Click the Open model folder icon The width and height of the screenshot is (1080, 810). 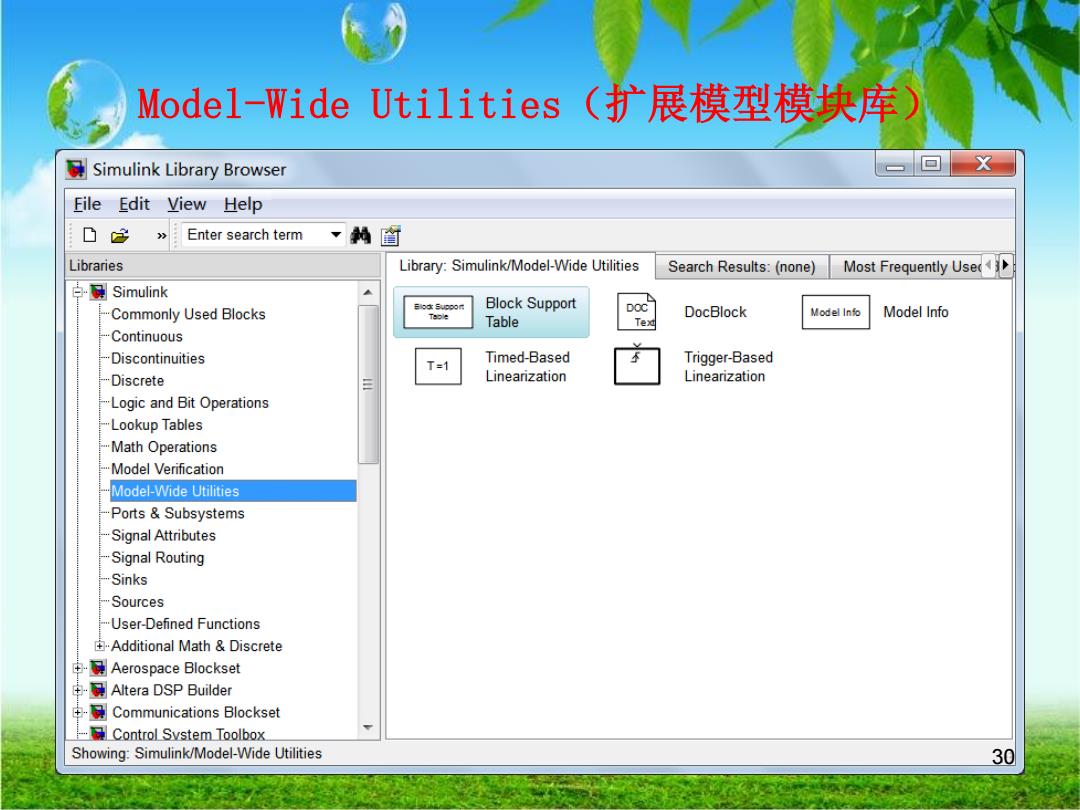[120, 236]
